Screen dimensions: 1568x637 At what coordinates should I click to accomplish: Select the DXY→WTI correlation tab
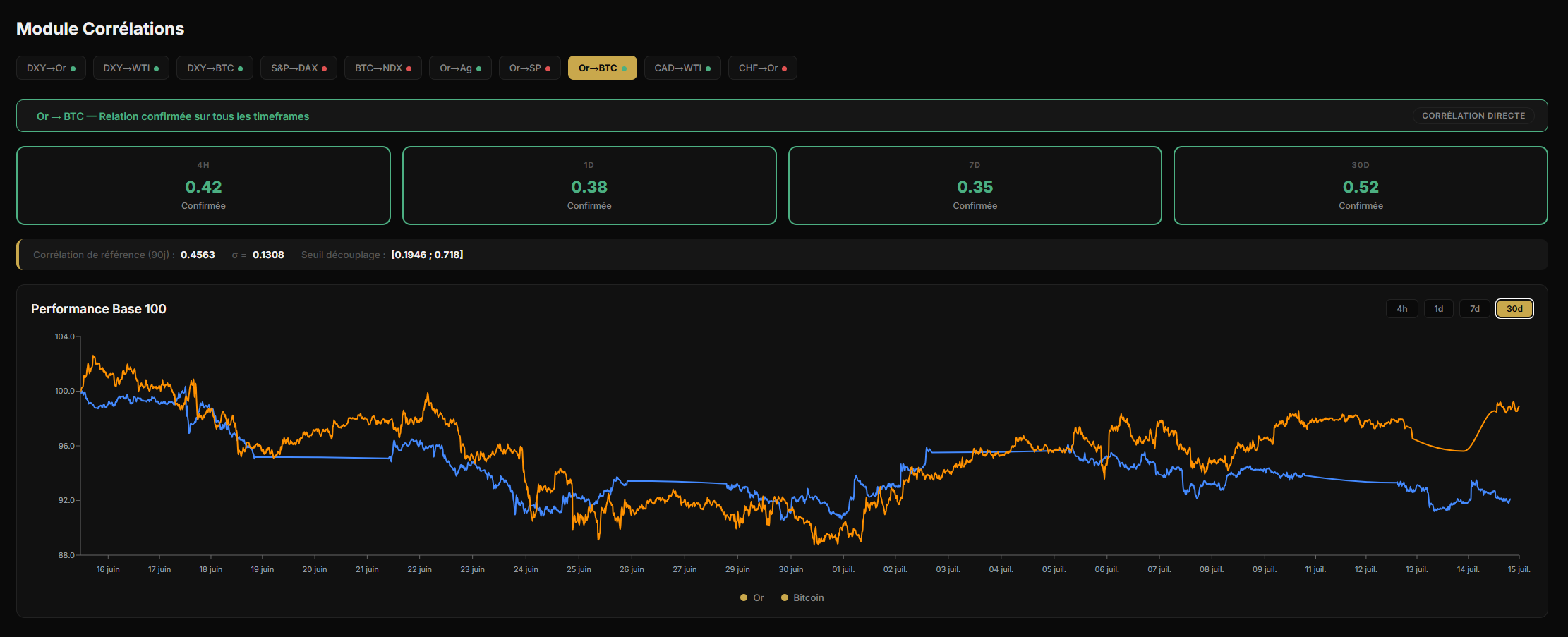pos(131,68)
